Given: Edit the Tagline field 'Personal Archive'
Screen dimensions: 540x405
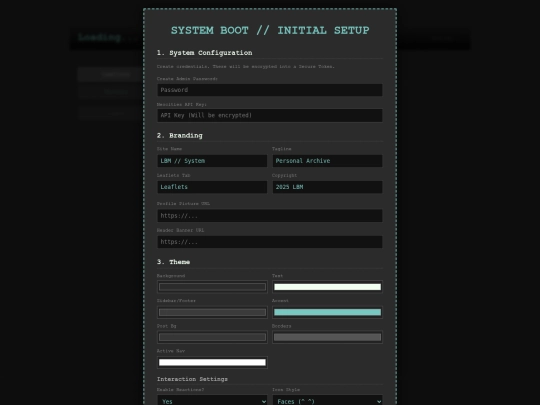Looking at the screenshot, I should point(327,161).
